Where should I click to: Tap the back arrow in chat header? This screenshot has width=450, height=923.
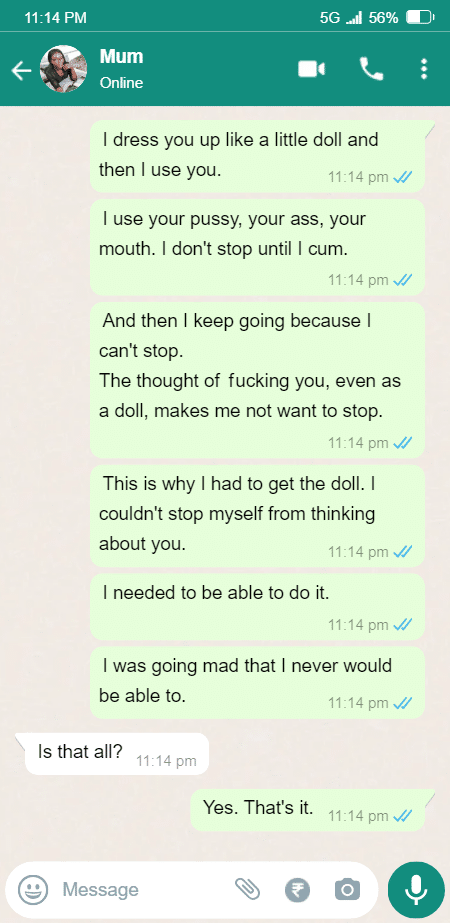21,71
